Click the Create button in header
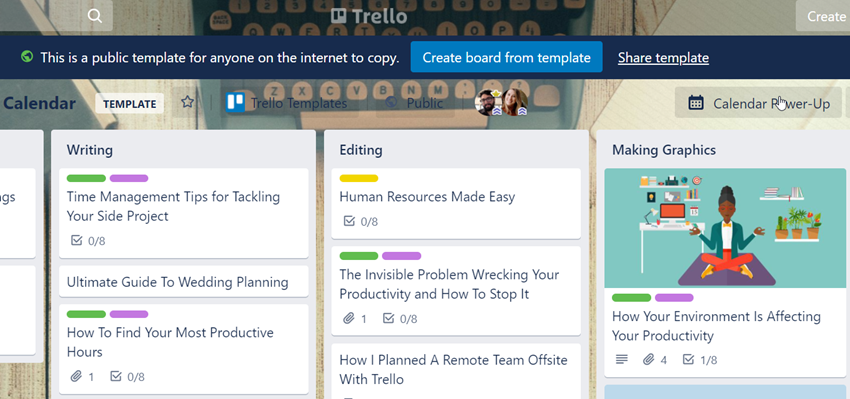 (825, 16)
